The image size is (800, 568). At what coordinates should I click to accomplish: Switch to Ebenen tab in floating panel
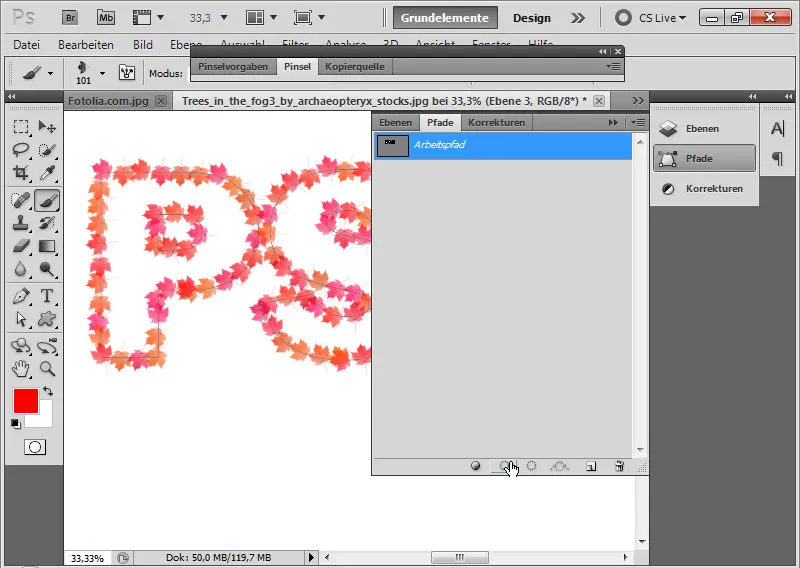point(395,122)
